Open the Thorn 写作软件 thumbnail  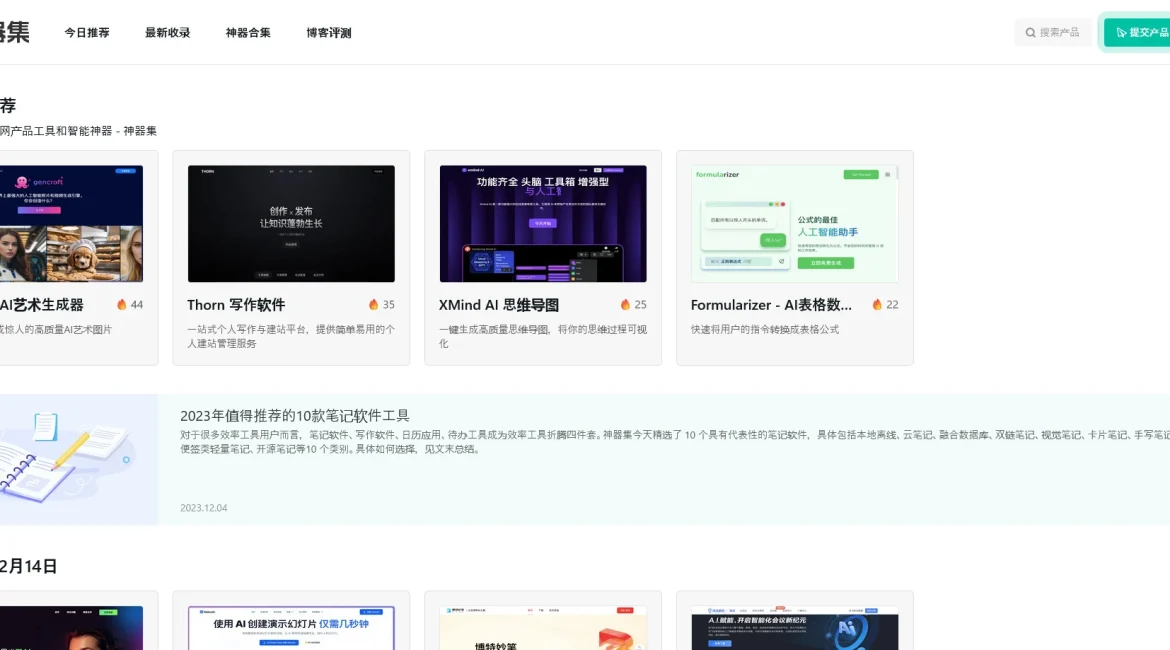pyautogui.click(x=291, y=224)
